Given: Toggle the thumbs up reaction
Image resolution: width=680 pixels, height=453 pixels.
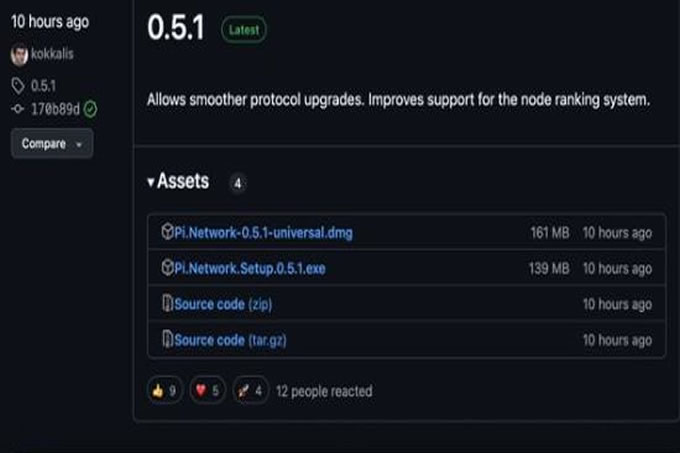Looking at the screenshot, I should tap(165, 391).
